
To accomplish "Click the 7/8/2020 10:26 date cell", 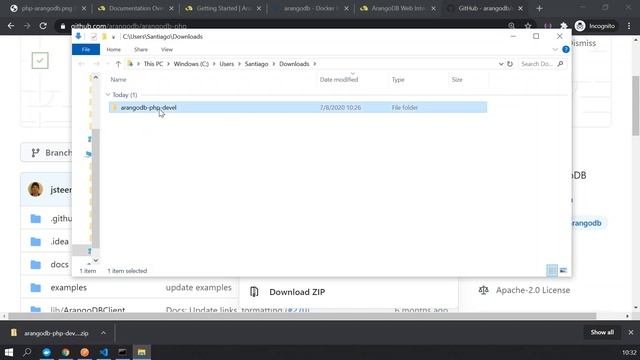I will coord(340,108).
